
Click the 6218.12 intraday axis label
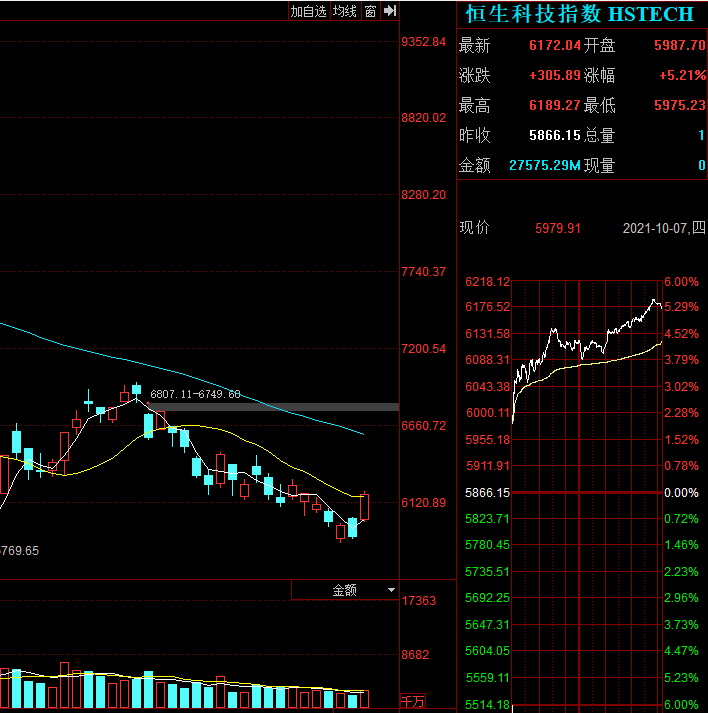pyautogui.click(x=487, y=281)
